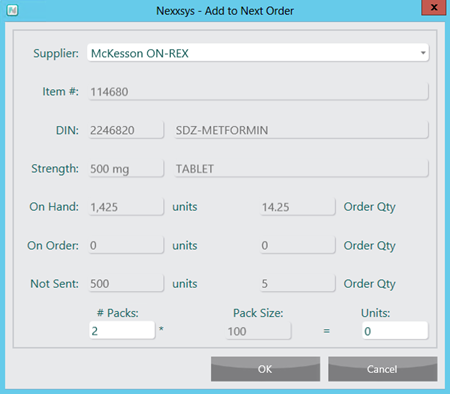This screenshot has height=394, width=450.
Task: Click the # Packs label
Action: 118,313
